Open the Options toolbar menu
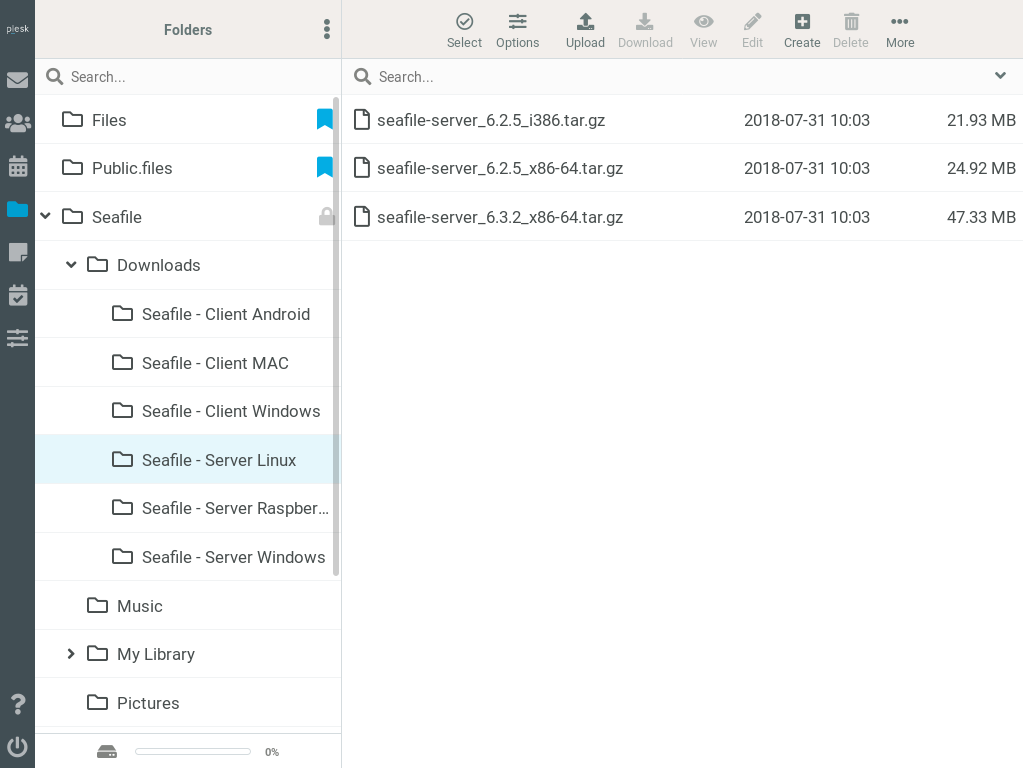 (517, 30)
